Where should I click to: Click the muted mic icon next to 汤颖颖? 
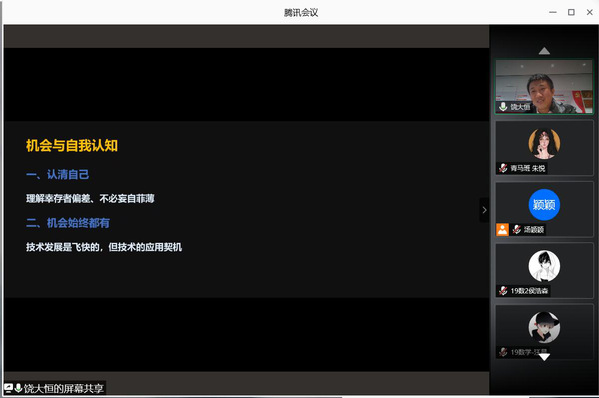[x=516, y=229]
